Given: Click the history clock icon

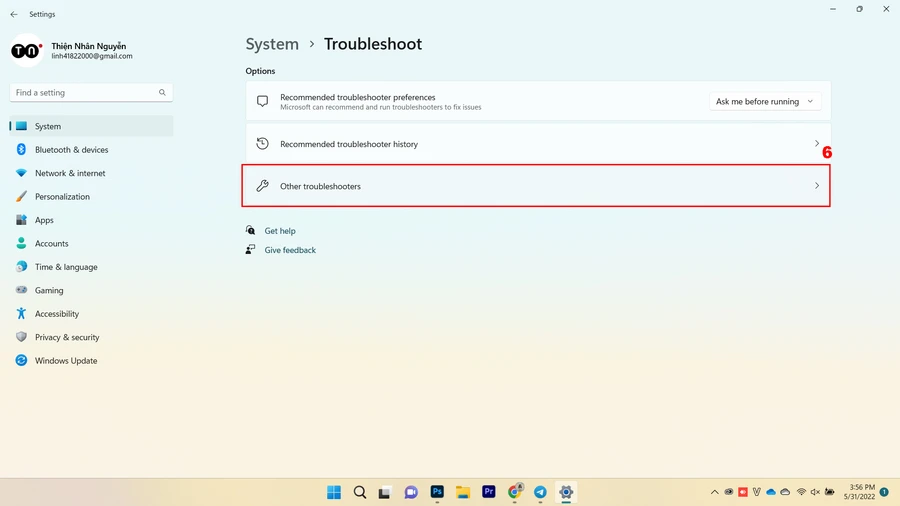Looking at the screenshot, I should tap(262, 143).
